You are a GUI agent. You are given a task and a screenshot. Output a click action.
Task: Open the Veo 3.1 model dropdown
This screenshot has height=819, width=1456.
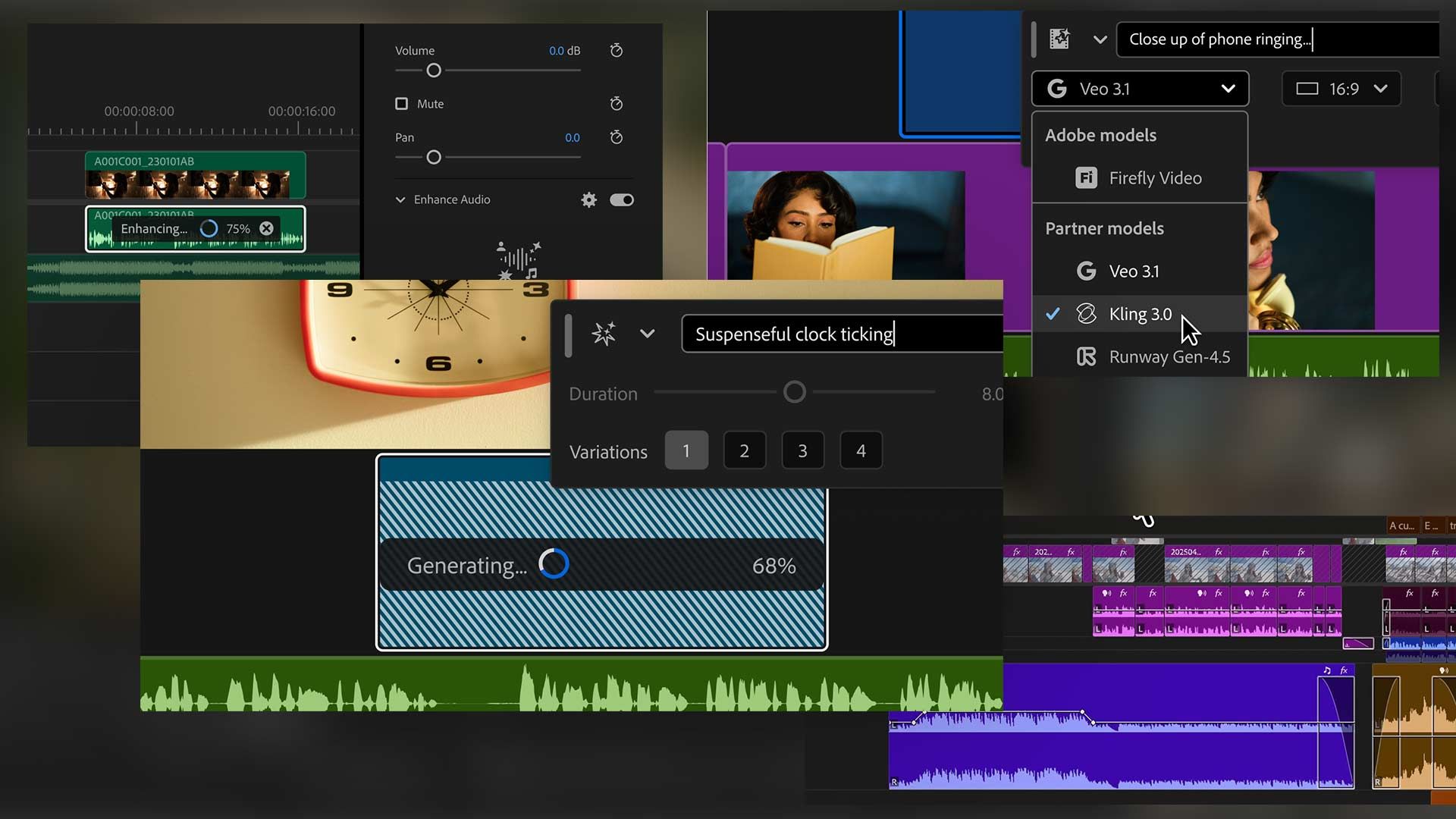click(1140, 89)
